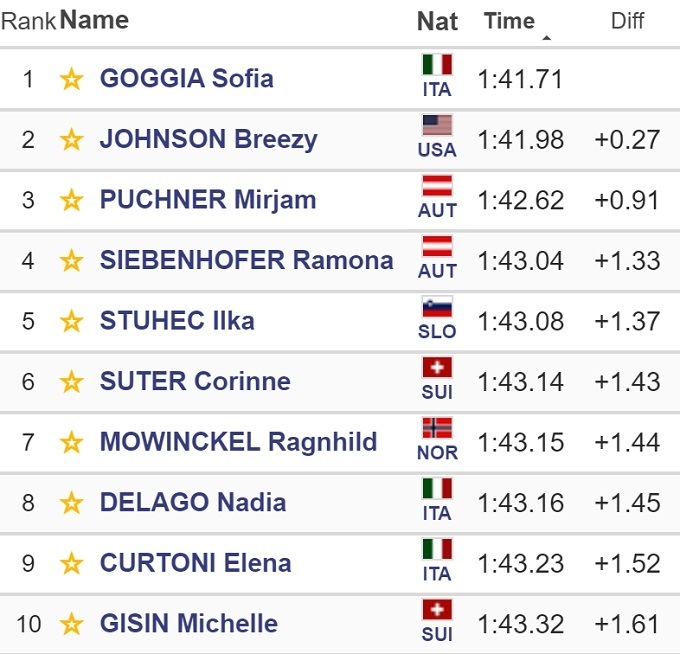The height and width of the screenshot is (654, 680).
Task: Click the favorite star next to GOGGIA Sofia
Action: point(71,79)
